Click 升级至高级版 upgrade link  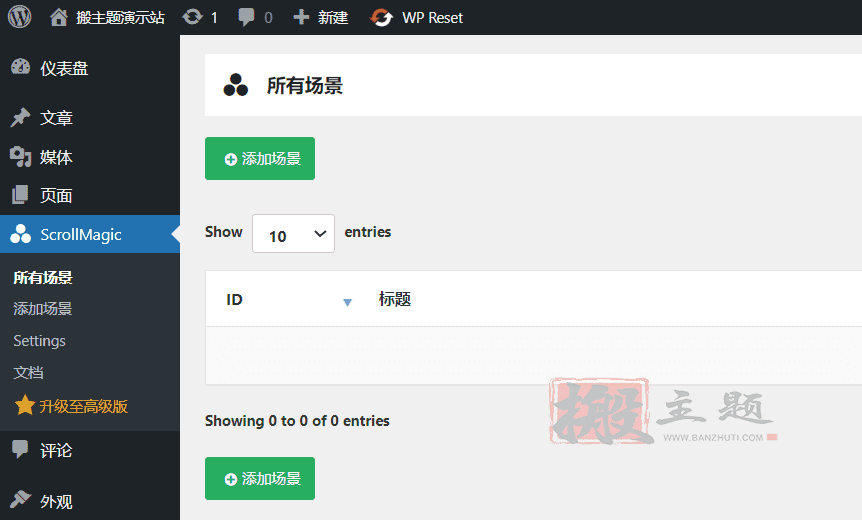tap(84, 406)
